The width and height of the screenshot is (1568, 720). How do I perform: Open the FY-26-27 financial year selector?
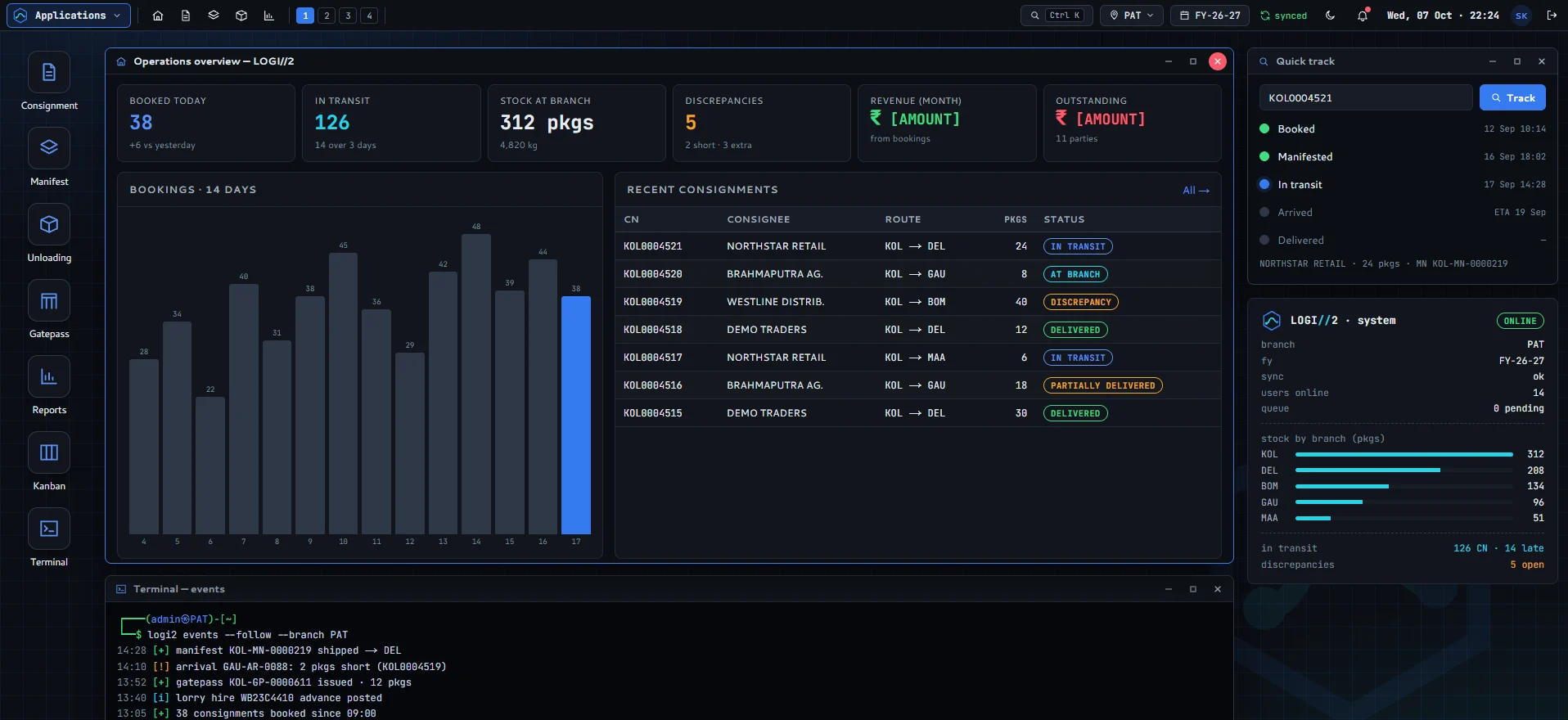point(1210,16)
